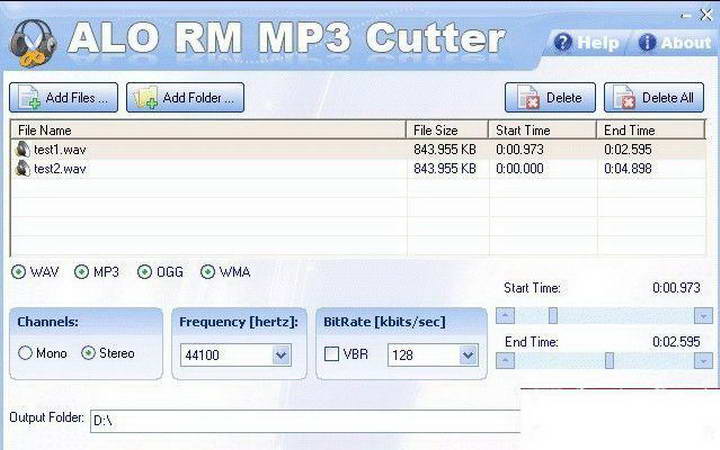Click the End Time column header
Image resolution: width=720 pixels, height=450 pixels.
point(651,130)
